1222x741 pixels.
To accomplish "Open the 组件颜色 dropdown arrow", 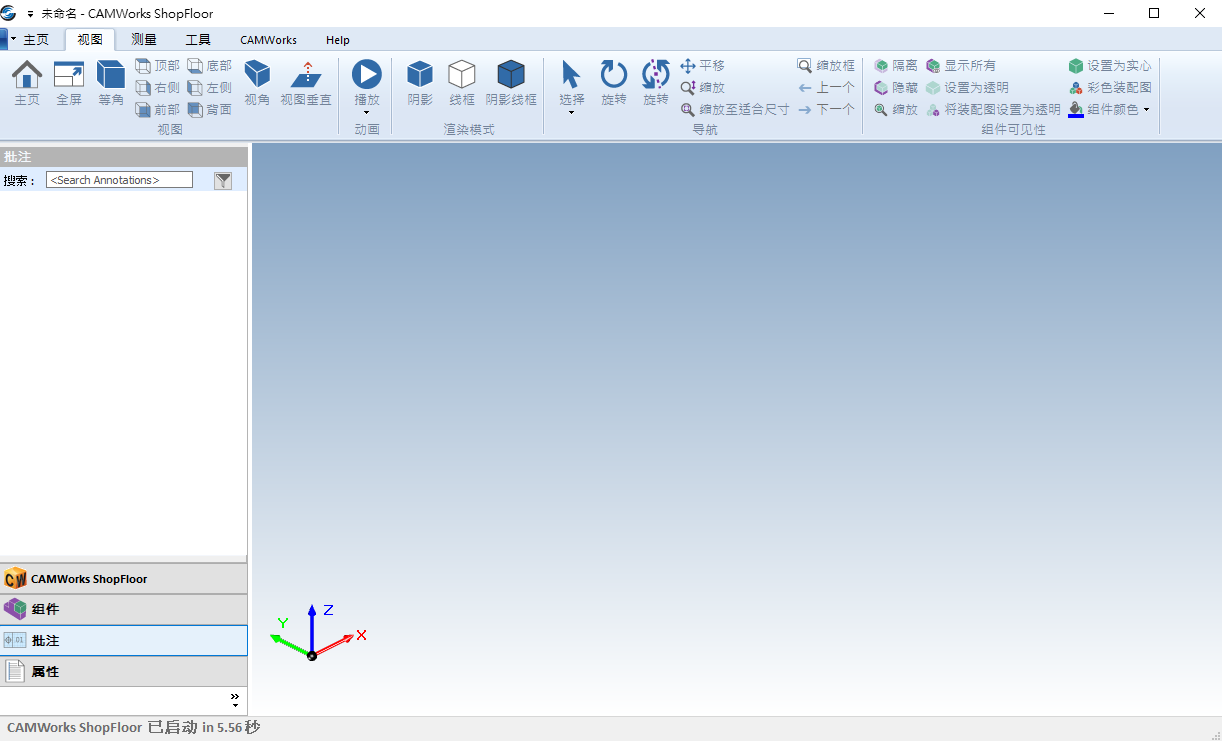I will [x=1147, y=110].
